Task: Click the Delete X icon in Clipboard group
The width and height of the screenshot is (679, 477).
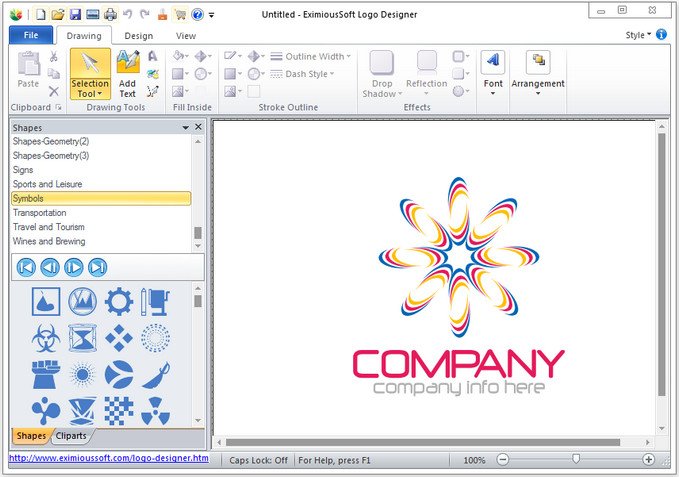Action: point(54,91)
